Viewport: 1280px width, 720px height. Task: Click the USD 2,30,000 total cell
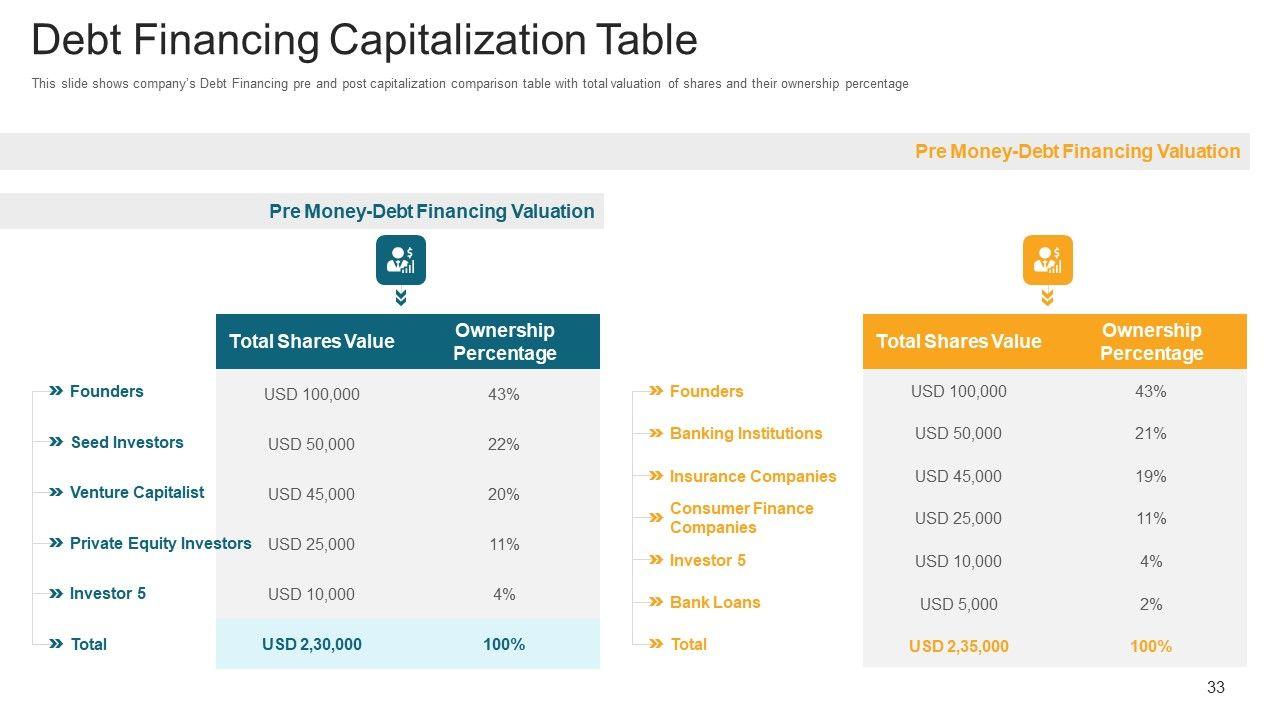[312, 644]
